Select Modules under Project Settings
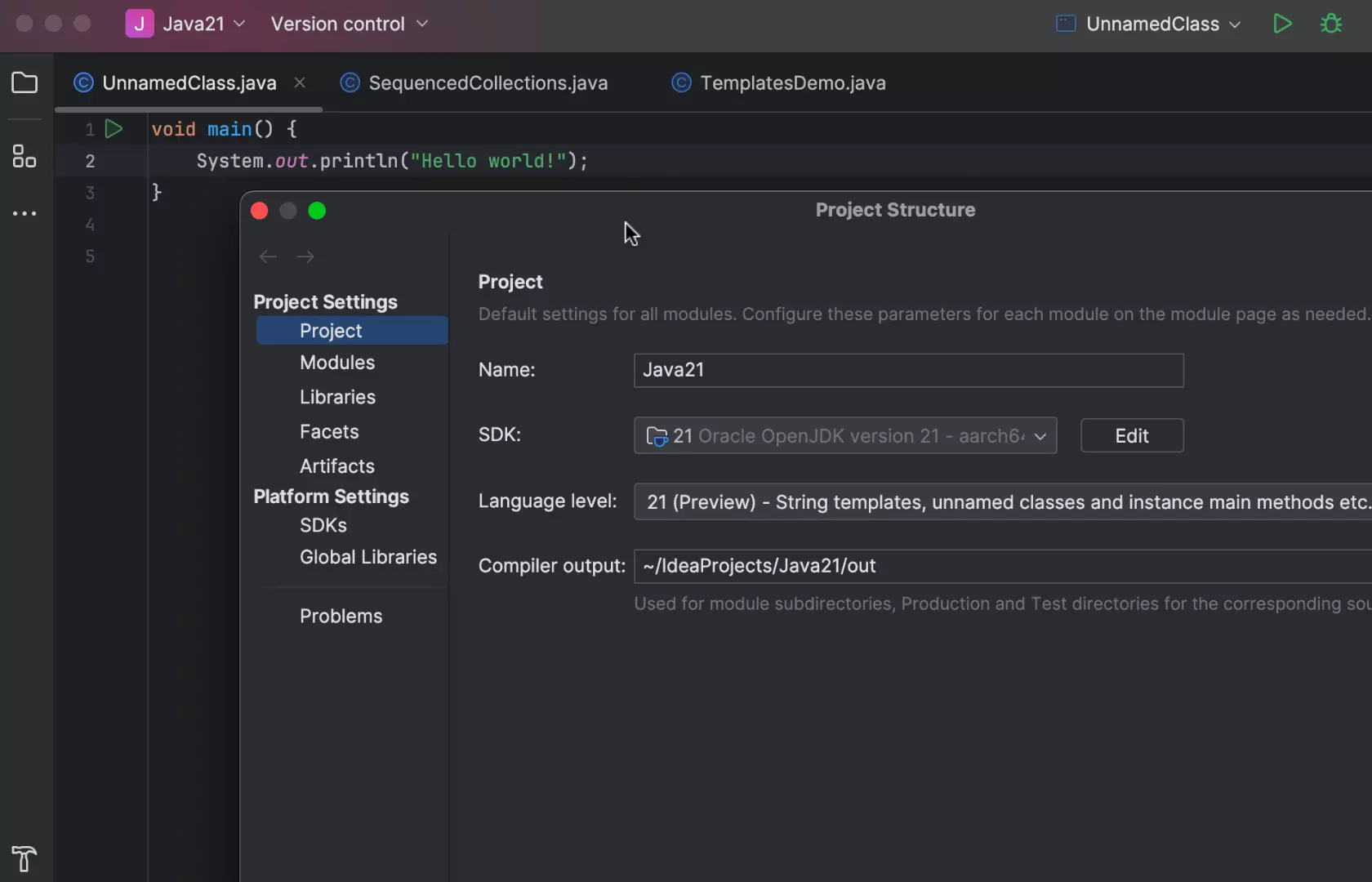This screenshot has height=882, width=1372. click(x=336, y=363)
